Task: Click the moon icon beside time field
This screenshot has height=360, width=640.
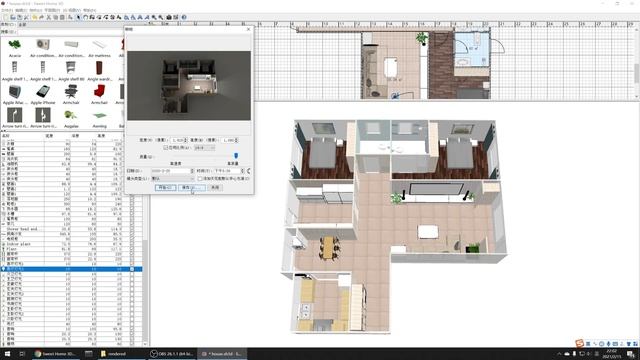Action: tap(248, 171)
